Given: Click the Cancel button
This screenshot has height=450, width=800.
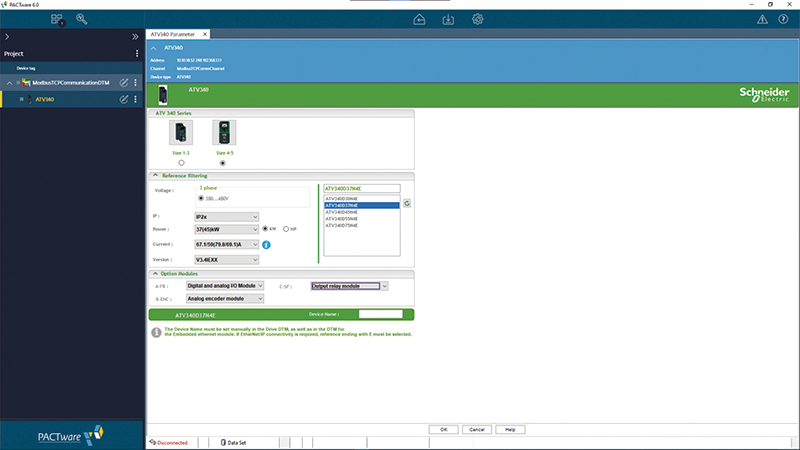Looking at the screenshot, I should point(477,430).
